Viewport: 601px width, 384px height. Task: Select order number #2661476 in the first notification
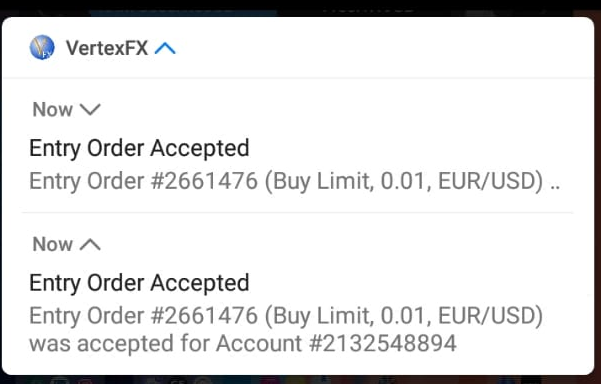point(204,181)
